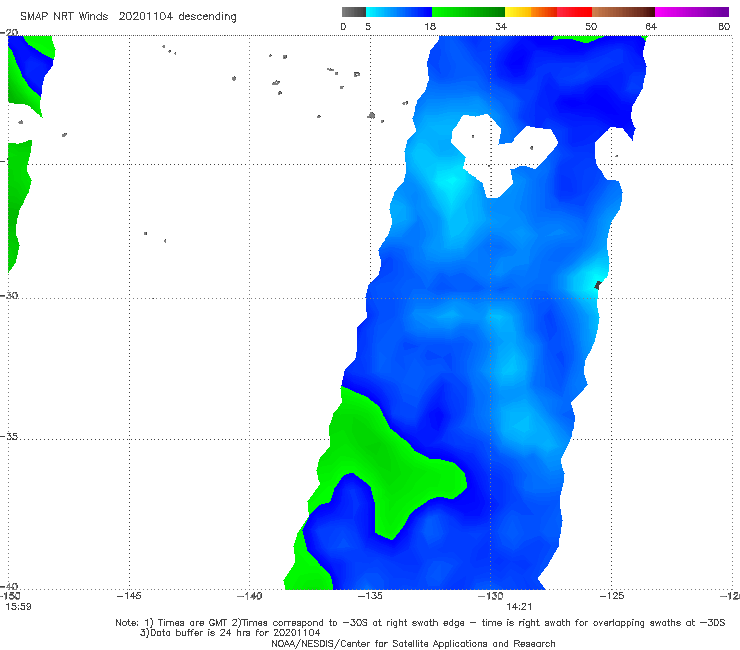This screenshot has width=740, height=650.
Task: Click the yellow-orange segment of the color bar
Action: coord(531,12)
